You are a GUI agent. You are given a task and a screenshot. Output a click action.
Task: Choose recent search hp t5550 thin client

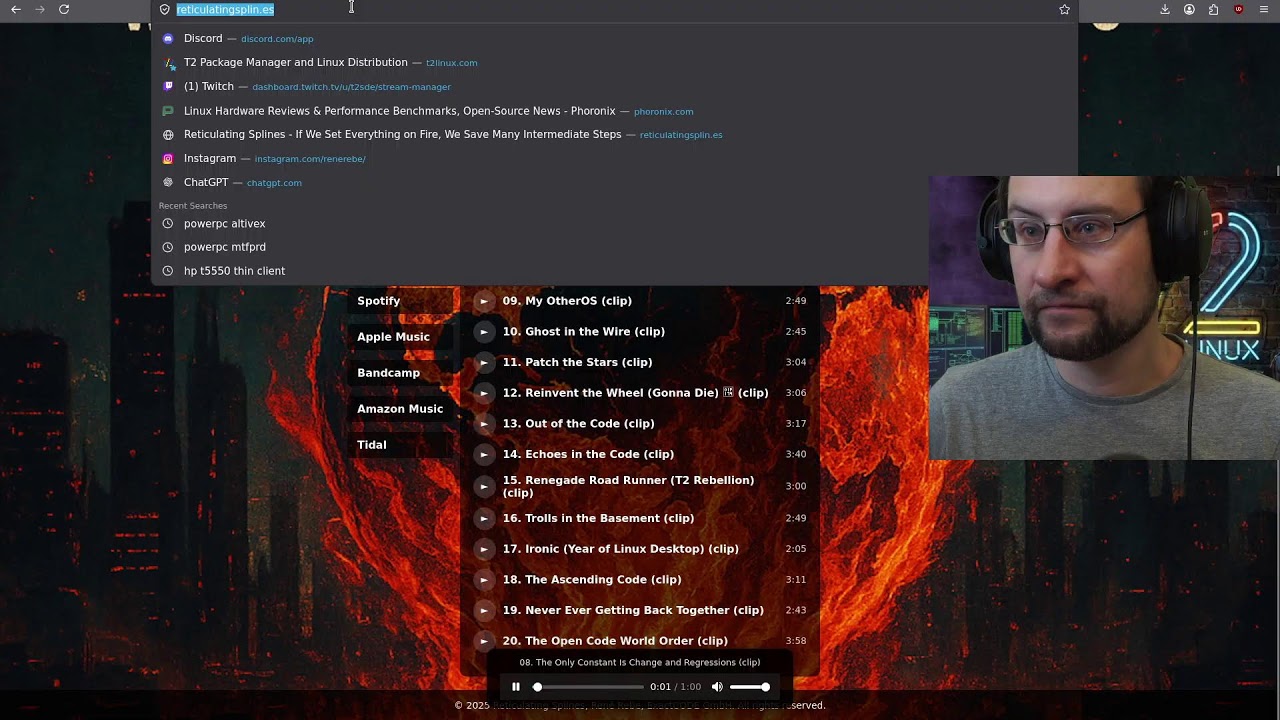[614, 271]
